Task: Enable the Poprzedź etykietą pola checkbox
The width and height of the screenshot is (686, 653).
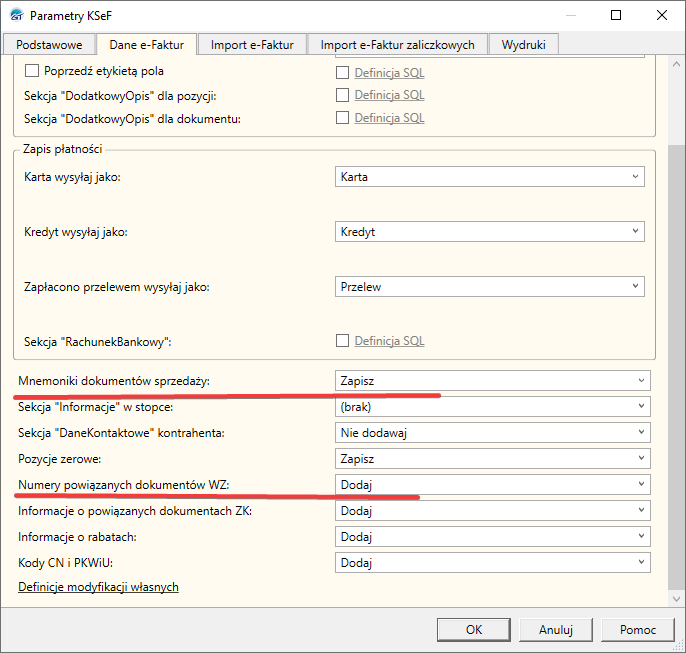Action: coord(32,71)
